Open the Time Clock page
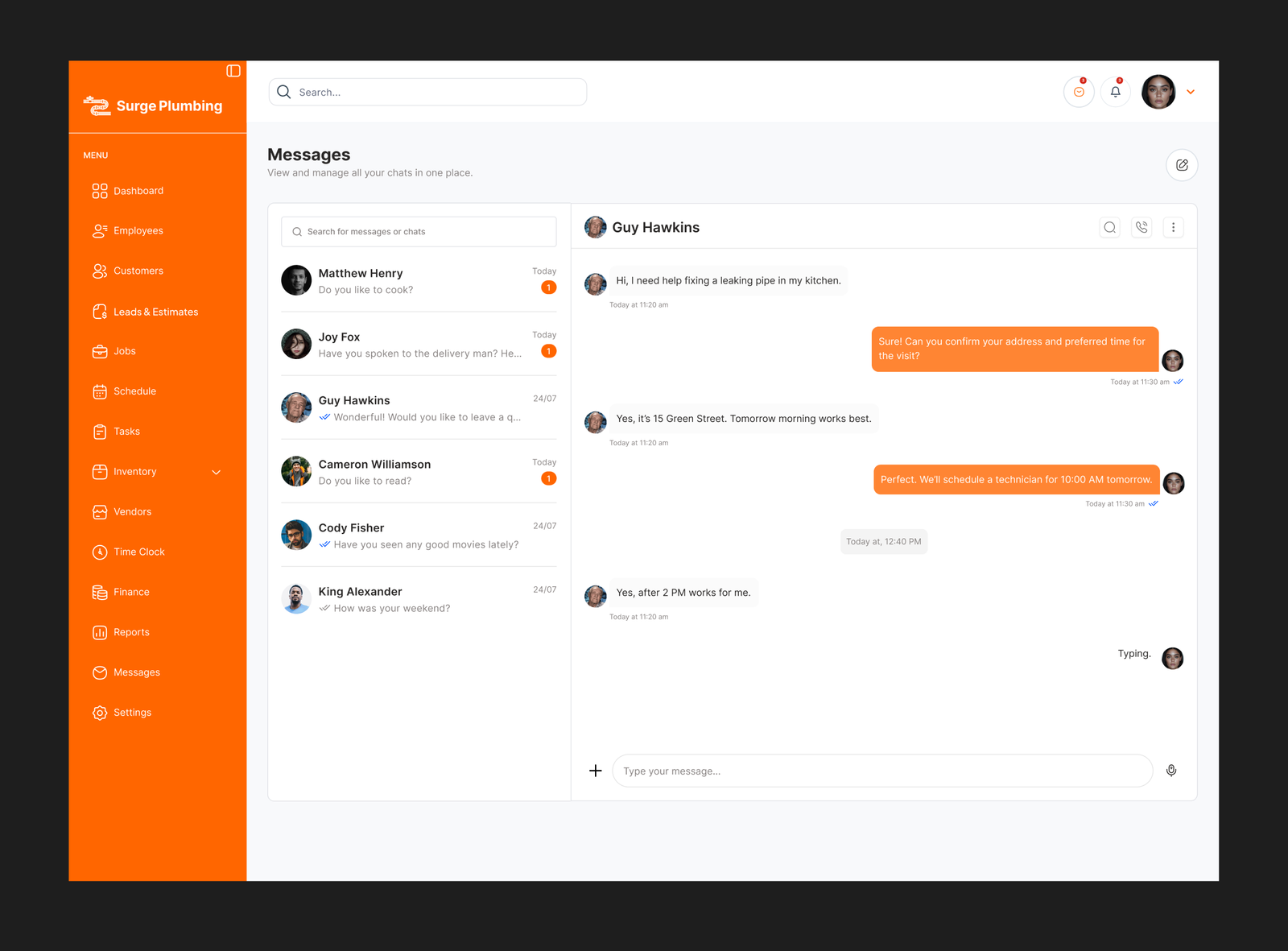 pos(138,552)
